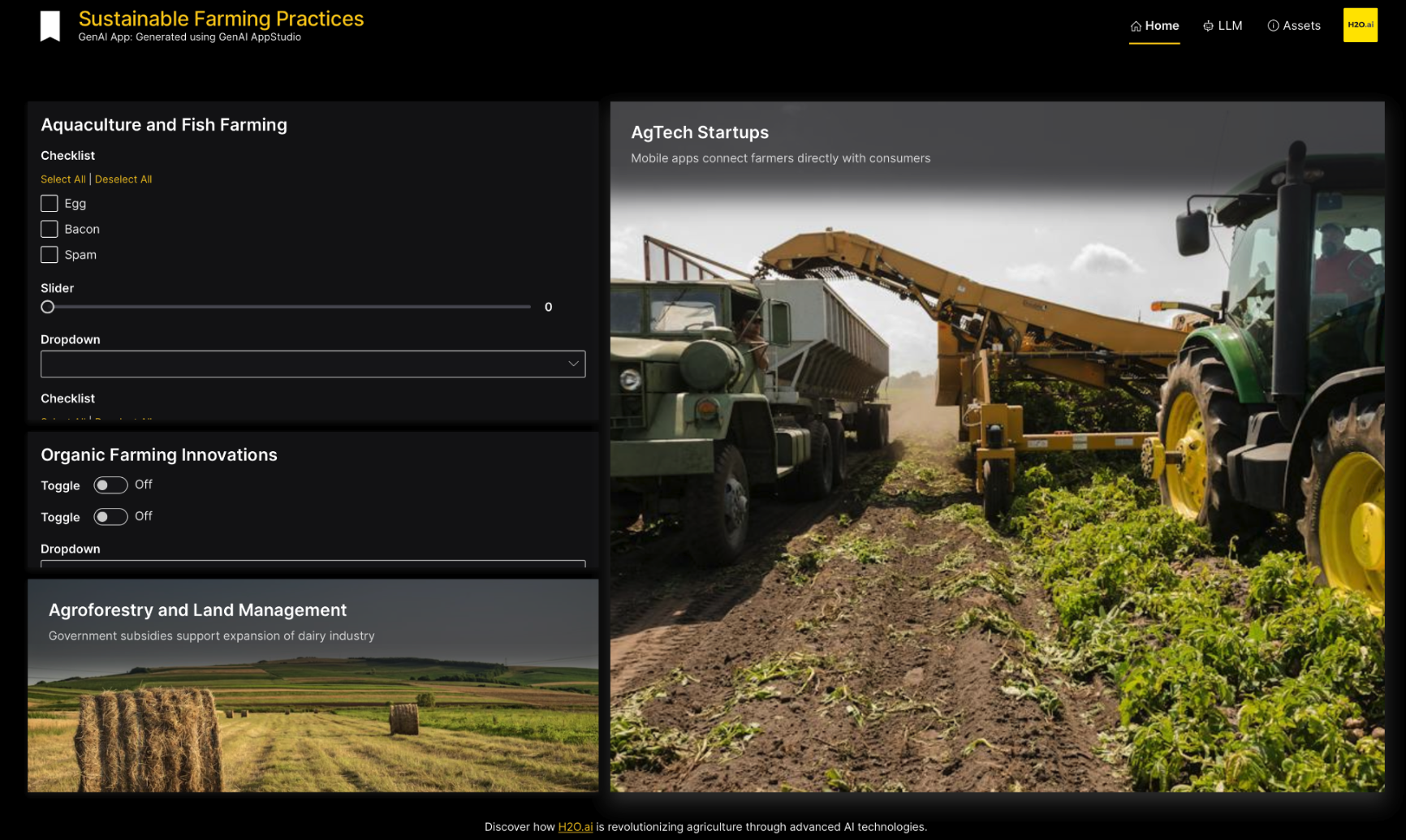
Task: Switch on the second Organic Farming toggle
Action: pyautogui.click(x=110, y=517)
